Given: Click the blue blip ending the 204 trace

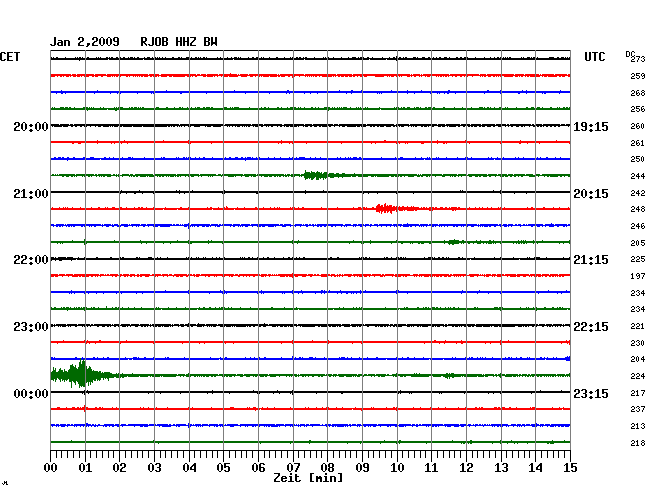Looking at the screenshot, I should (x=568, y=358).
